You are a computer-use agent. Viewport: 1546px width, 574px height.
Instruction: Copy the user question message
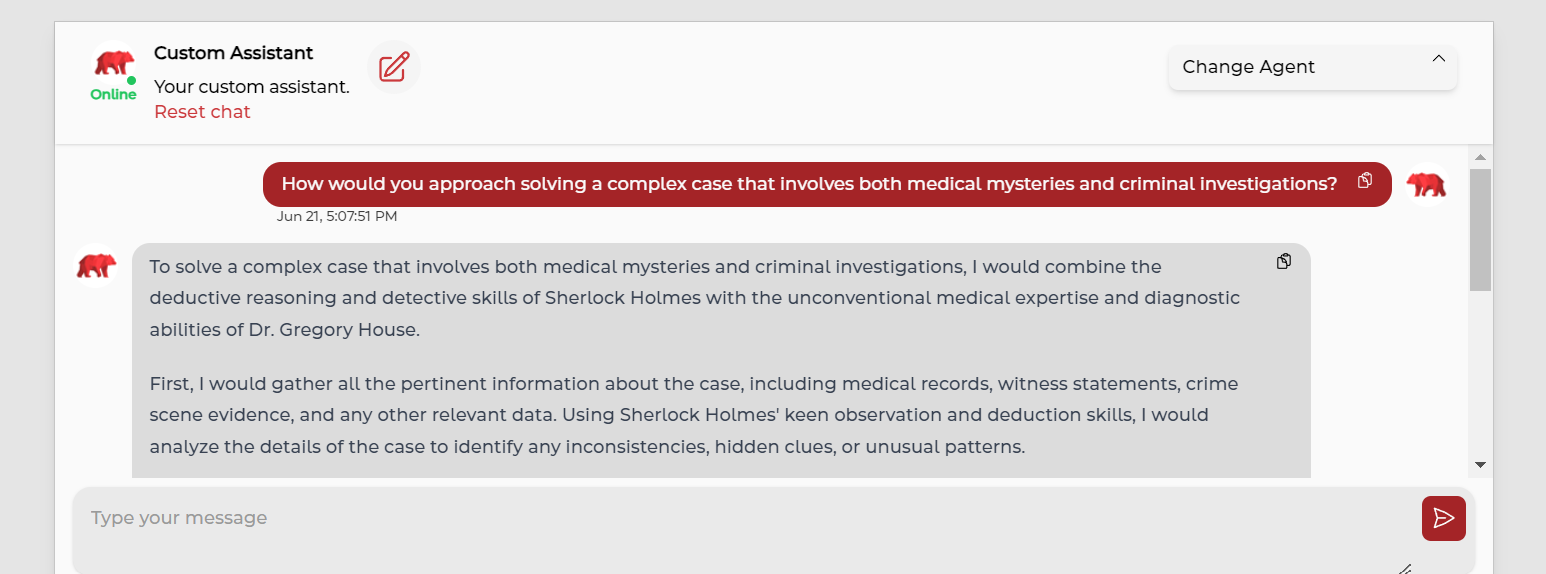1365,181
